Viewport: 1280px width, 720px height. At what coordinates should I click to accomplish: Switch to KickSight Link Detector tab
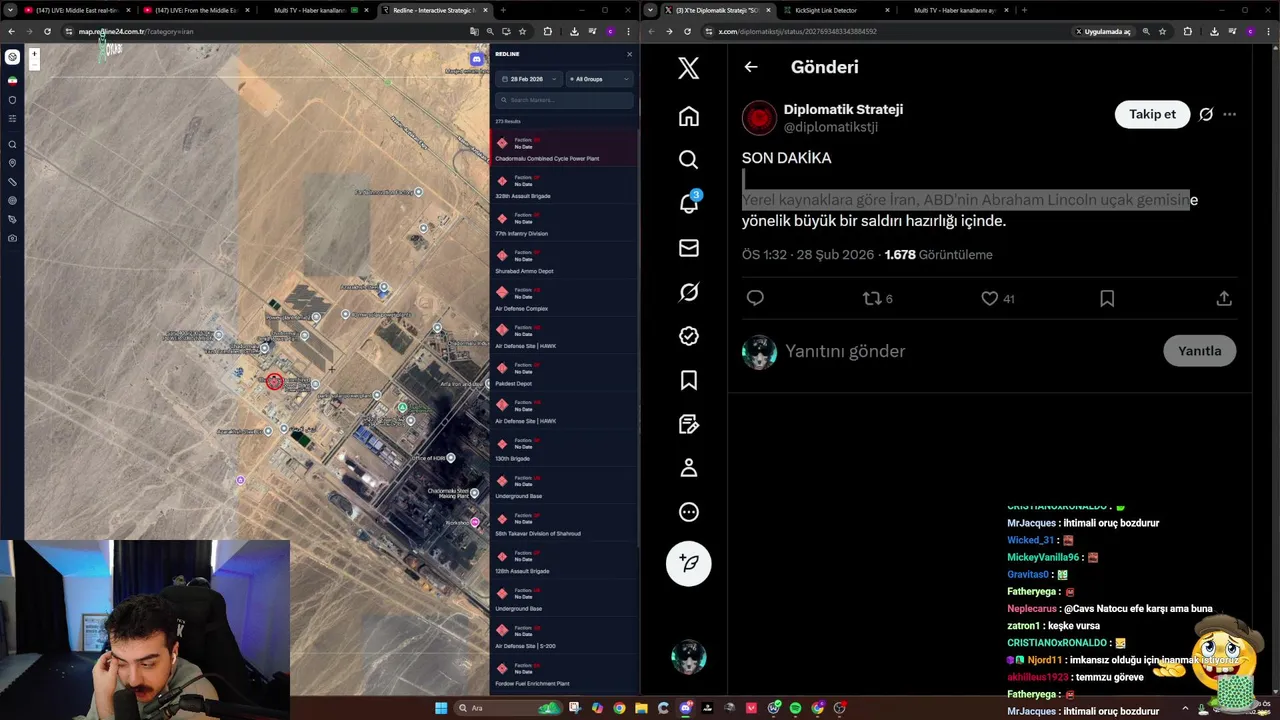[x=838, y=10]
